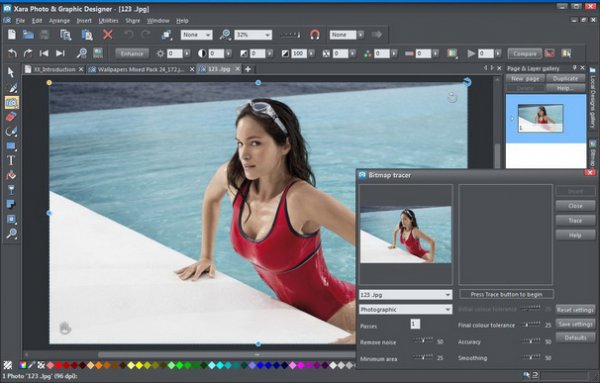Click Duplicate in Page & Layer gallery

tap(566, 78)
